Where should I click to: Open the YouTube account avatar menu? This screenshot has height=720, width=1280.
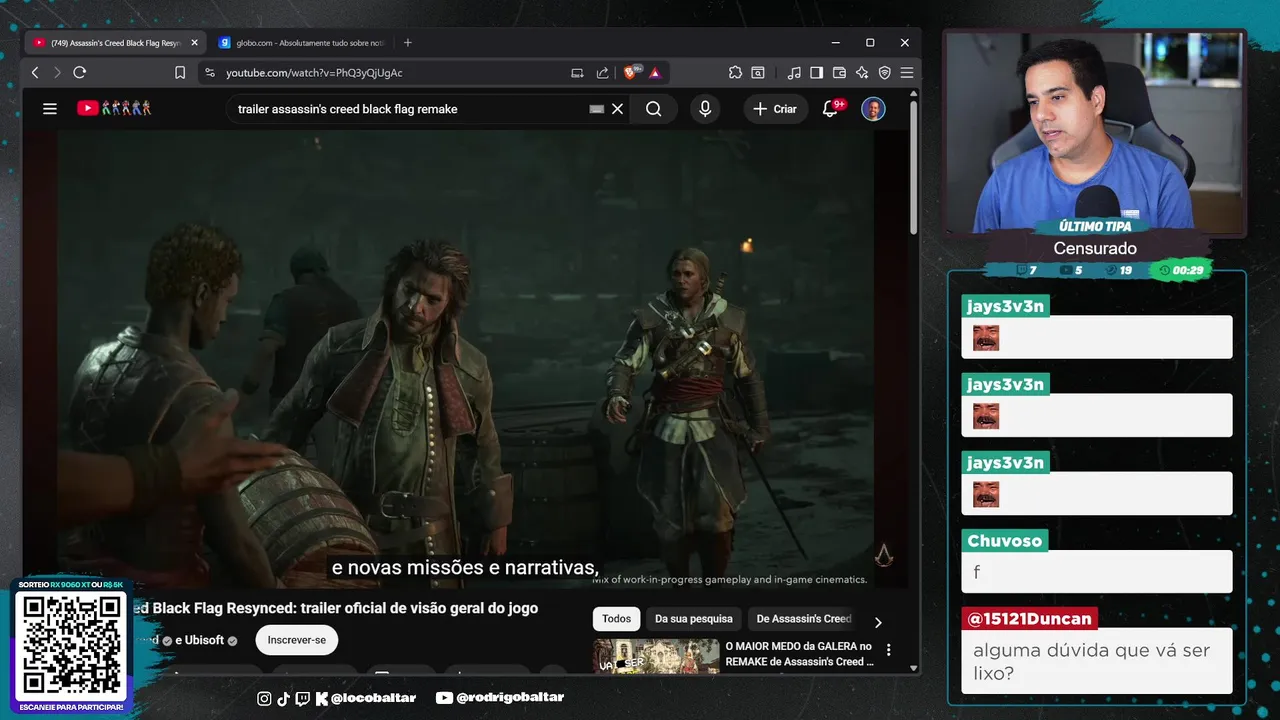tap(873, 109)
